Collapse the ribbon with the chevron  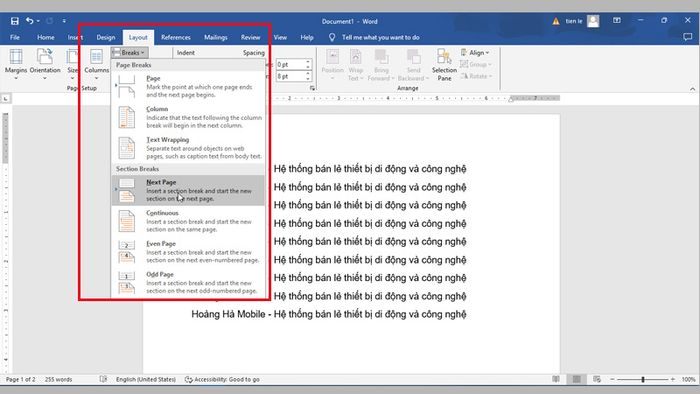tap(692, 89)
